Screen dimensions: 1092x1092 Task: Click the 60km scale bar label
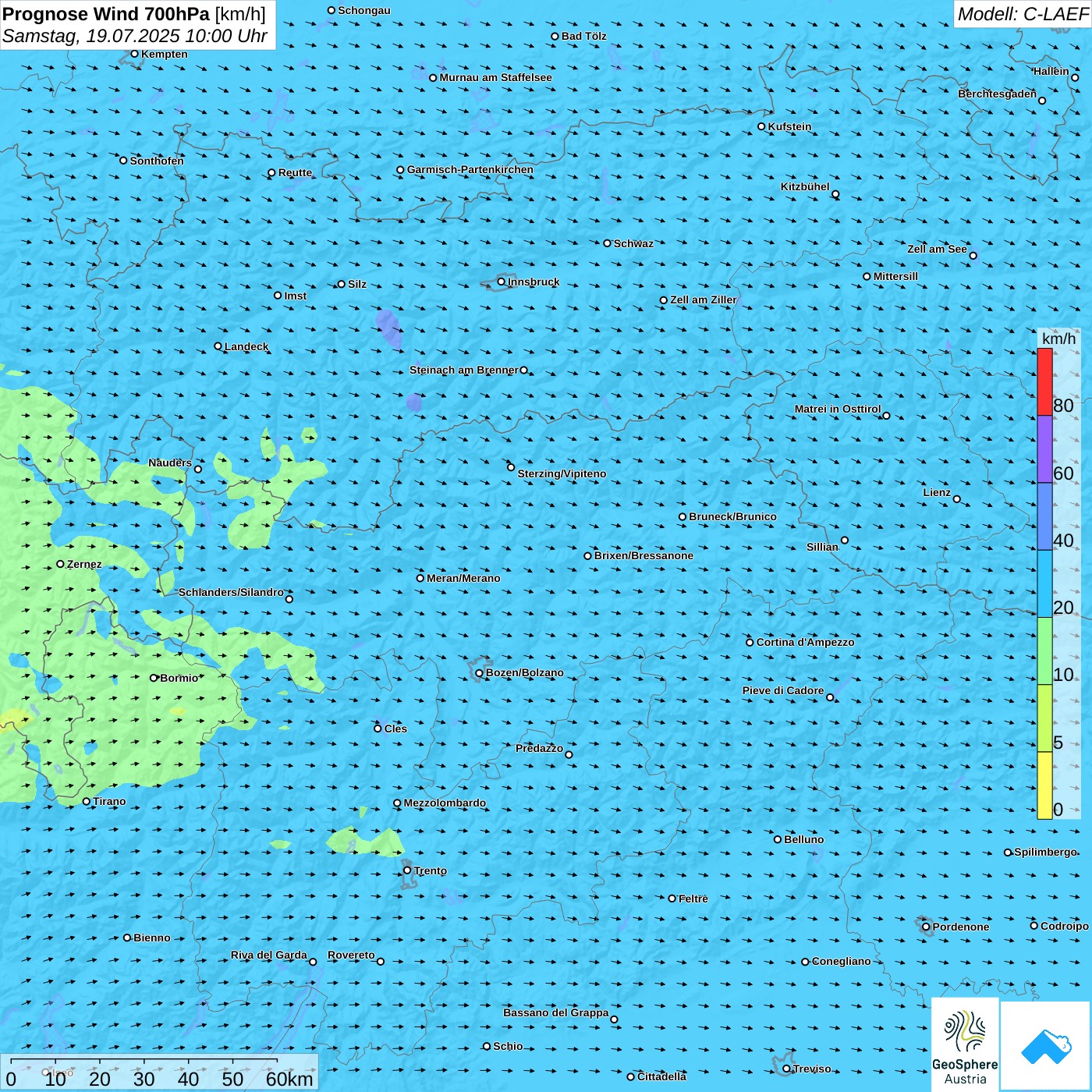[x=289, y=1079]
